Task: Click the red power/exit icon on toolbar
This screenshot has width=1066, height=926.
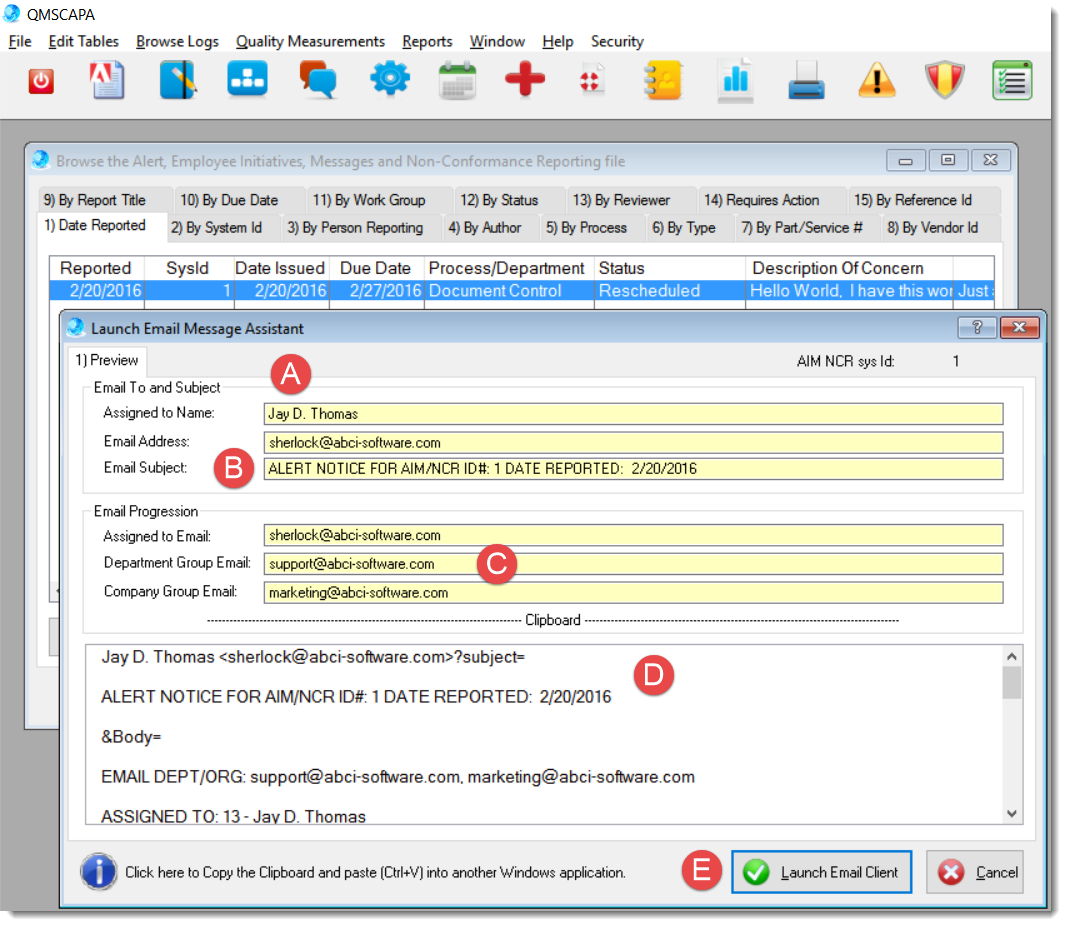Action: coord(40,80)
